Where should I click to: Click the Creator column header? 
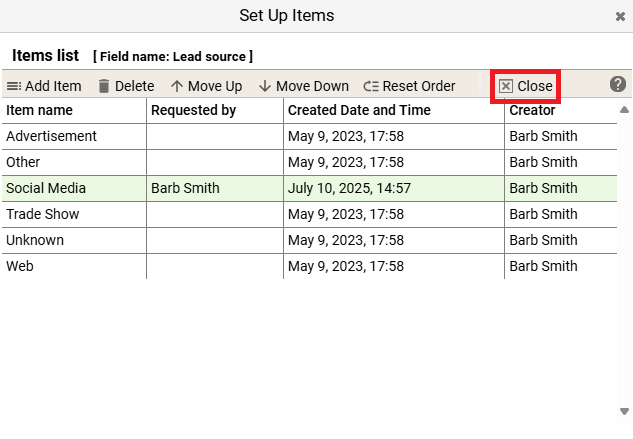(x=561, y=110)
